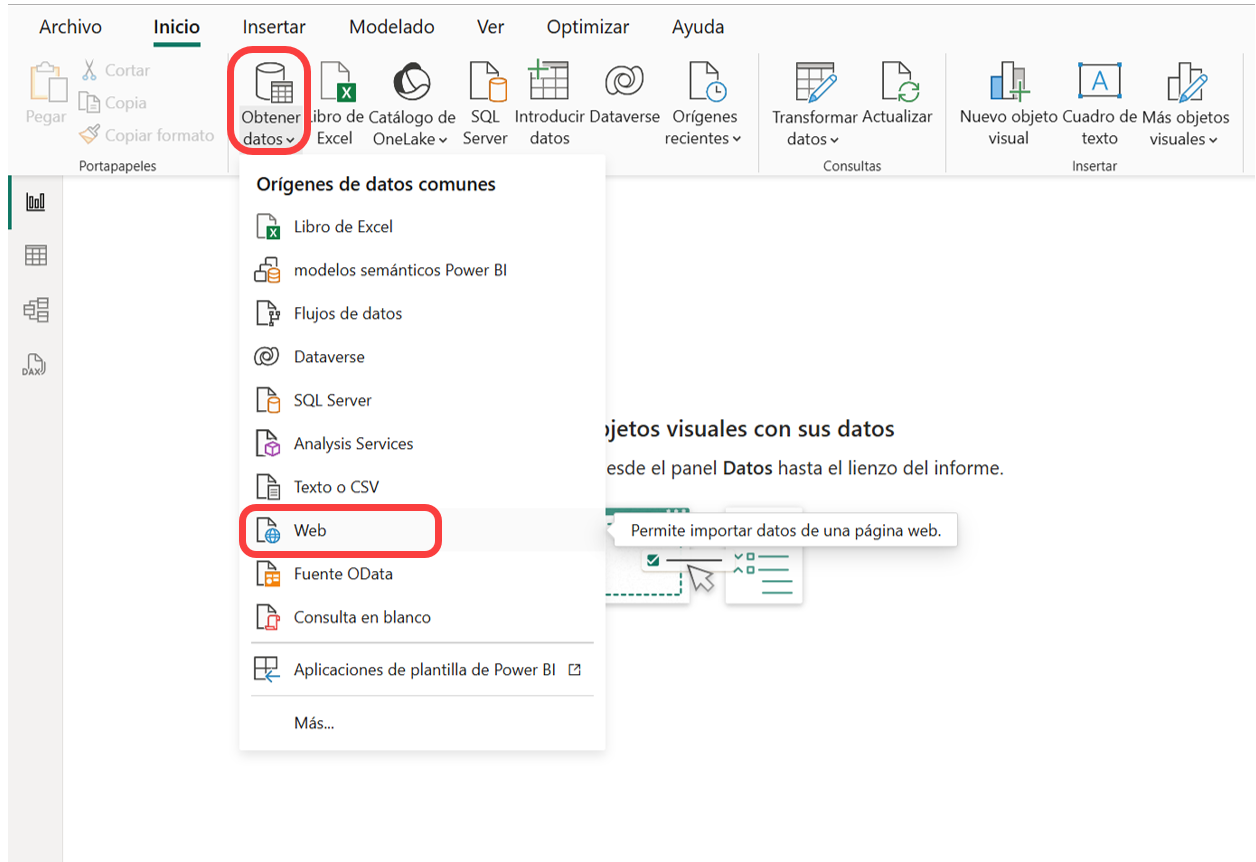
Task: Click the Libro de Excel ribbon icon
Action: [x=336, y=82]
